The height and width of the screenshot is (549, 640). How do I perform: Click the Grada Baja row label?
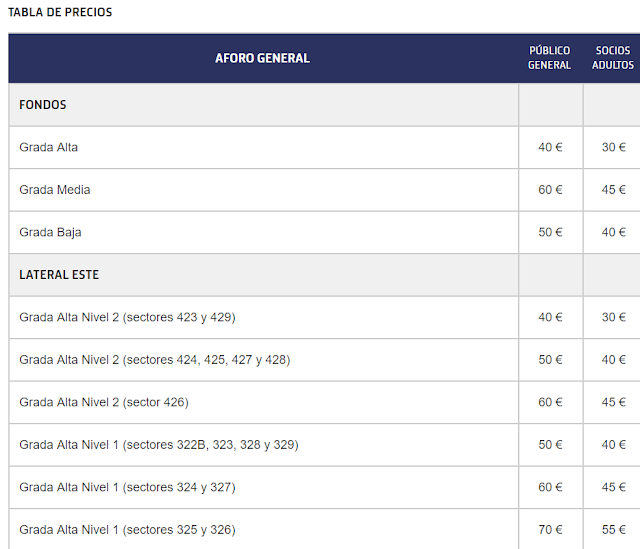click(50, 232)
